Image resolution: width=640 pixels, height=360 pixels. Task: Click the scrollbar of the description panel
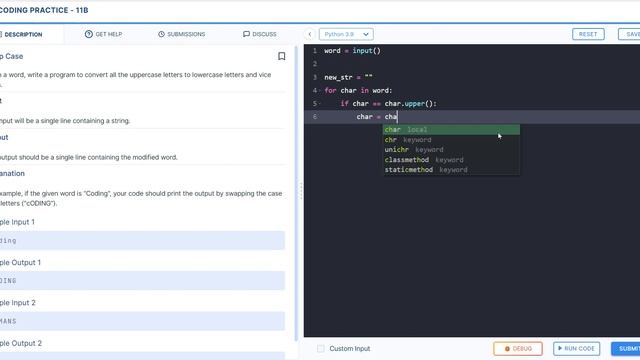(296, 193)
